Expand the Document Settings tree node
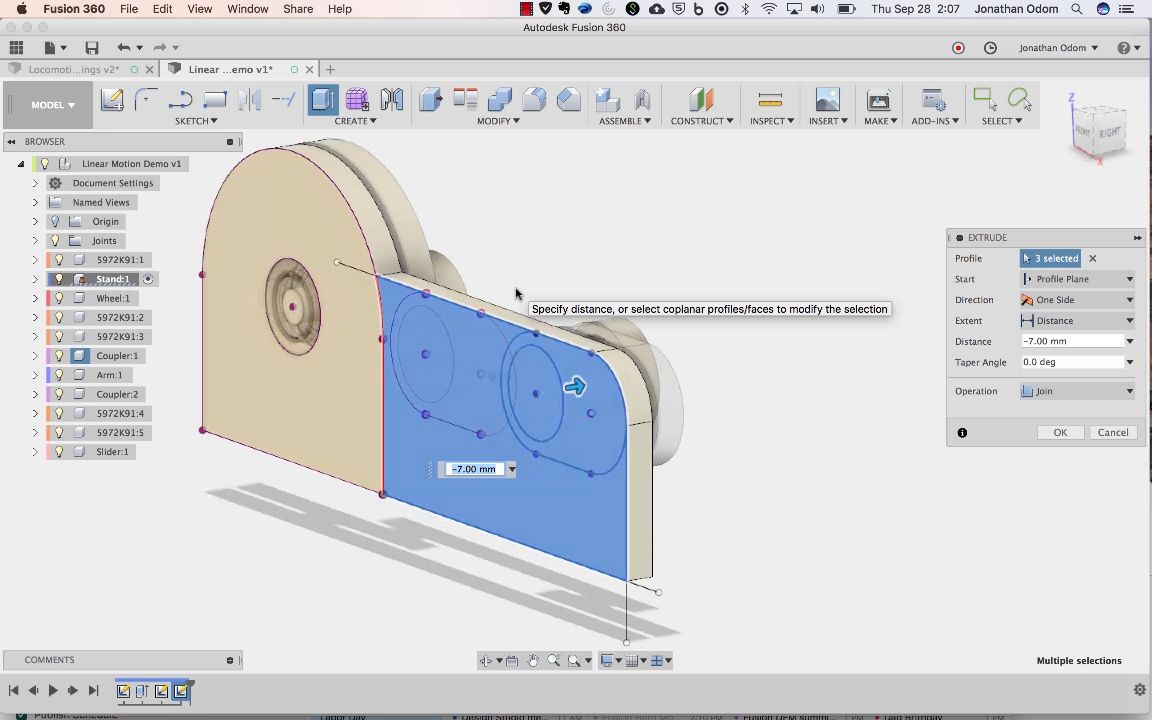 tap(35, 183)
